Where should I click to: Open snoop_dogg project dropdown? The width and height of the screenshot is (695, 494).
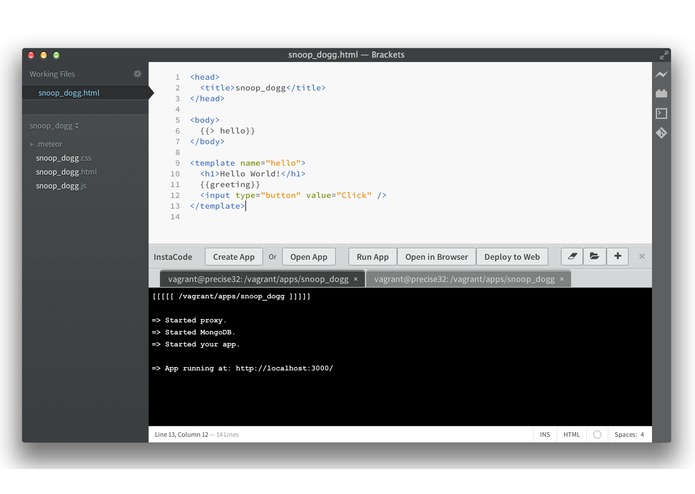click(x=54, y=126)
